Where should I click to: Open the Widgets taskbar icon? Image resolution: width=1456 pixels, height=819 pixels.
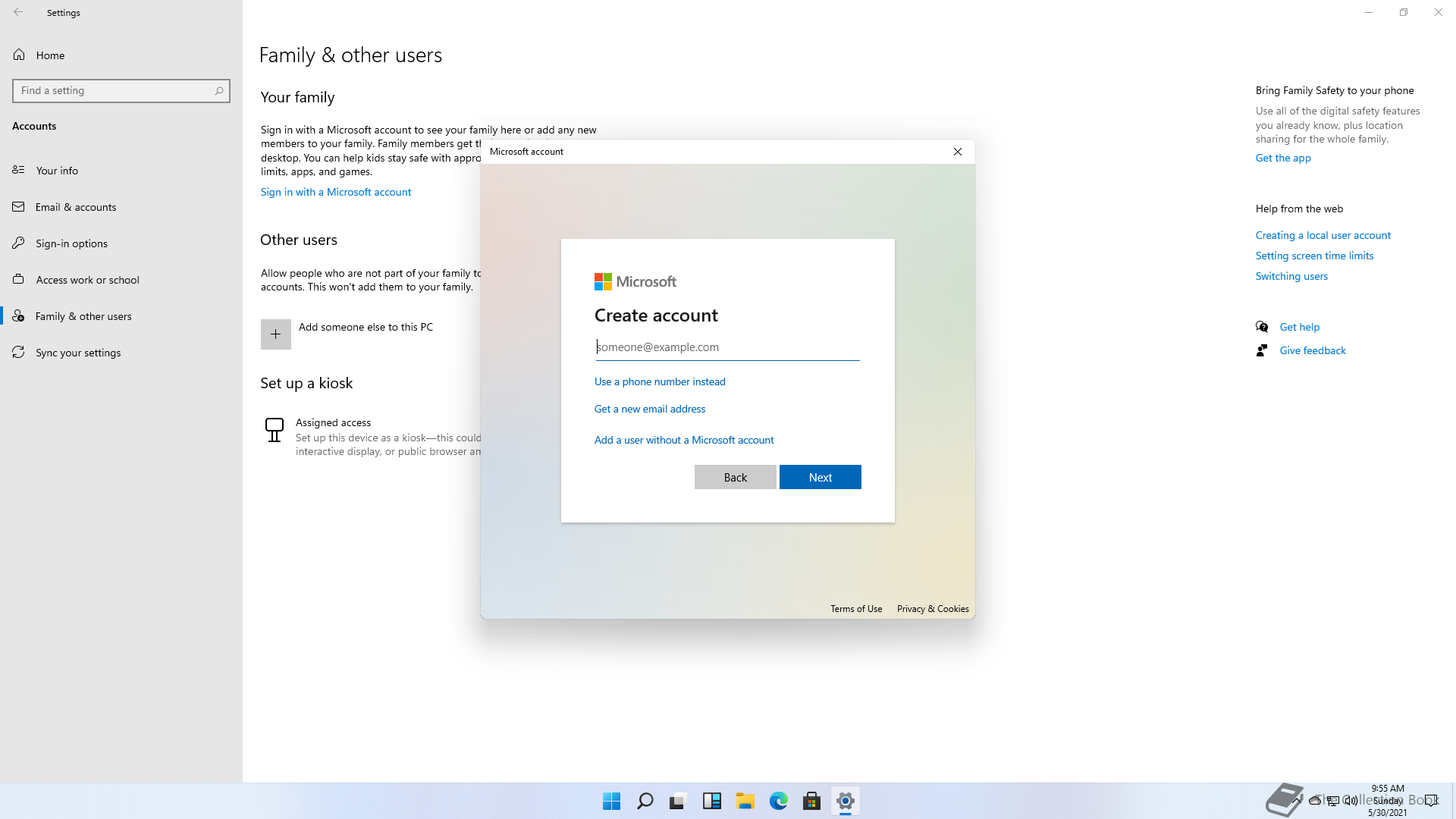711,801
